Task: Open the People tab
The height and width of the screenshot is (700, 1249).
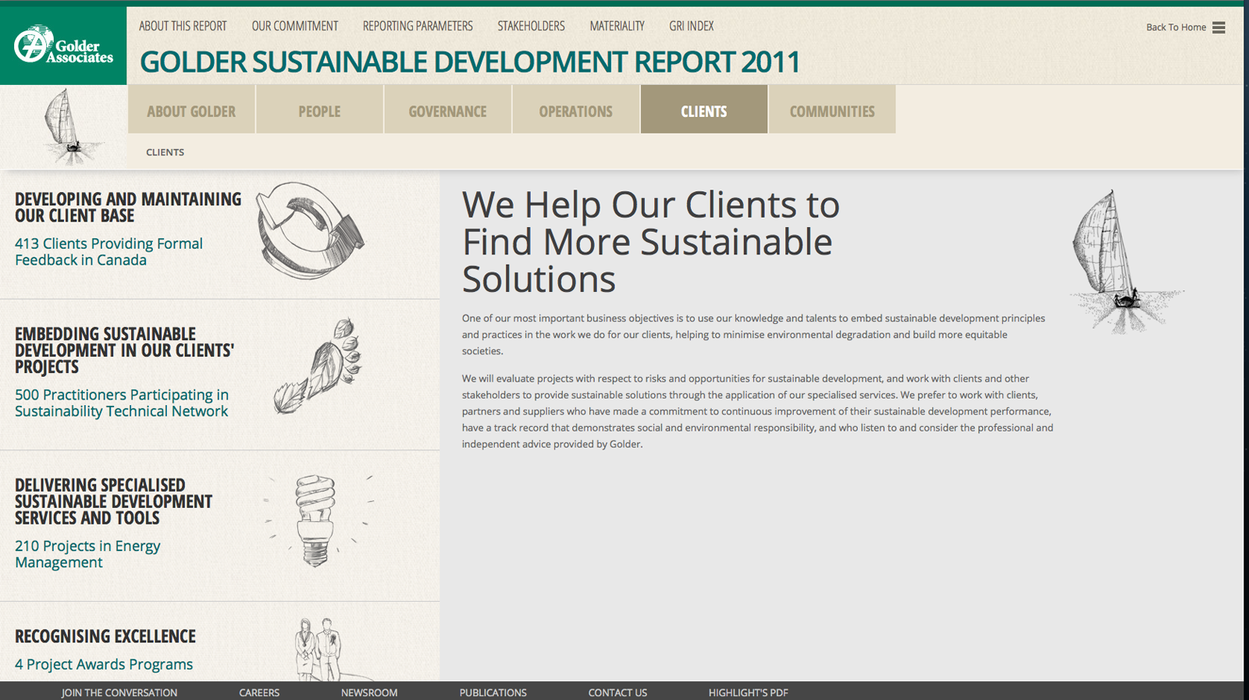Action: click(x=319, y=111)
